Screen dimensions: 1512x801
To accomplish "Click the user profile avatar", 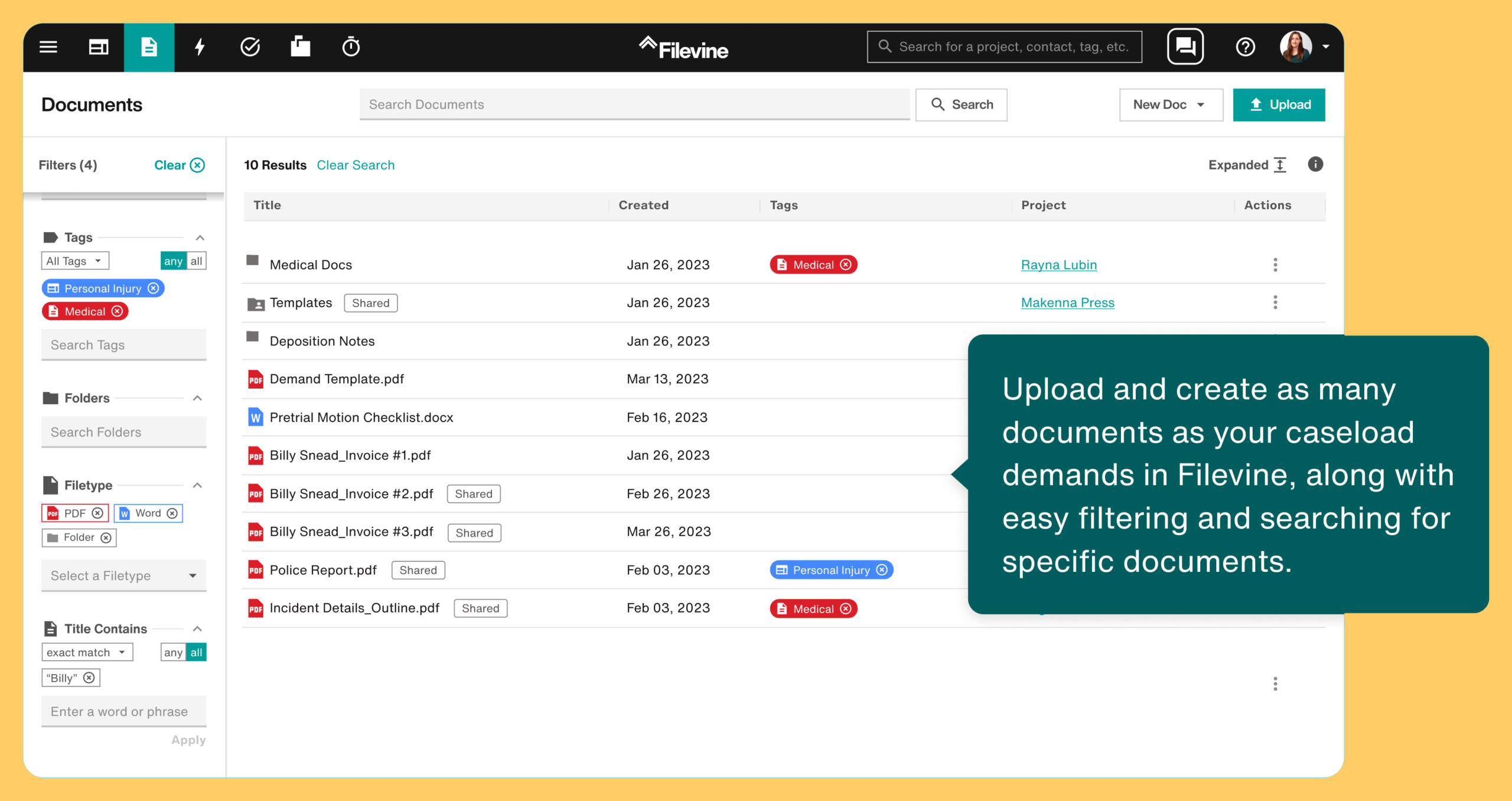I will (1295, 47).
